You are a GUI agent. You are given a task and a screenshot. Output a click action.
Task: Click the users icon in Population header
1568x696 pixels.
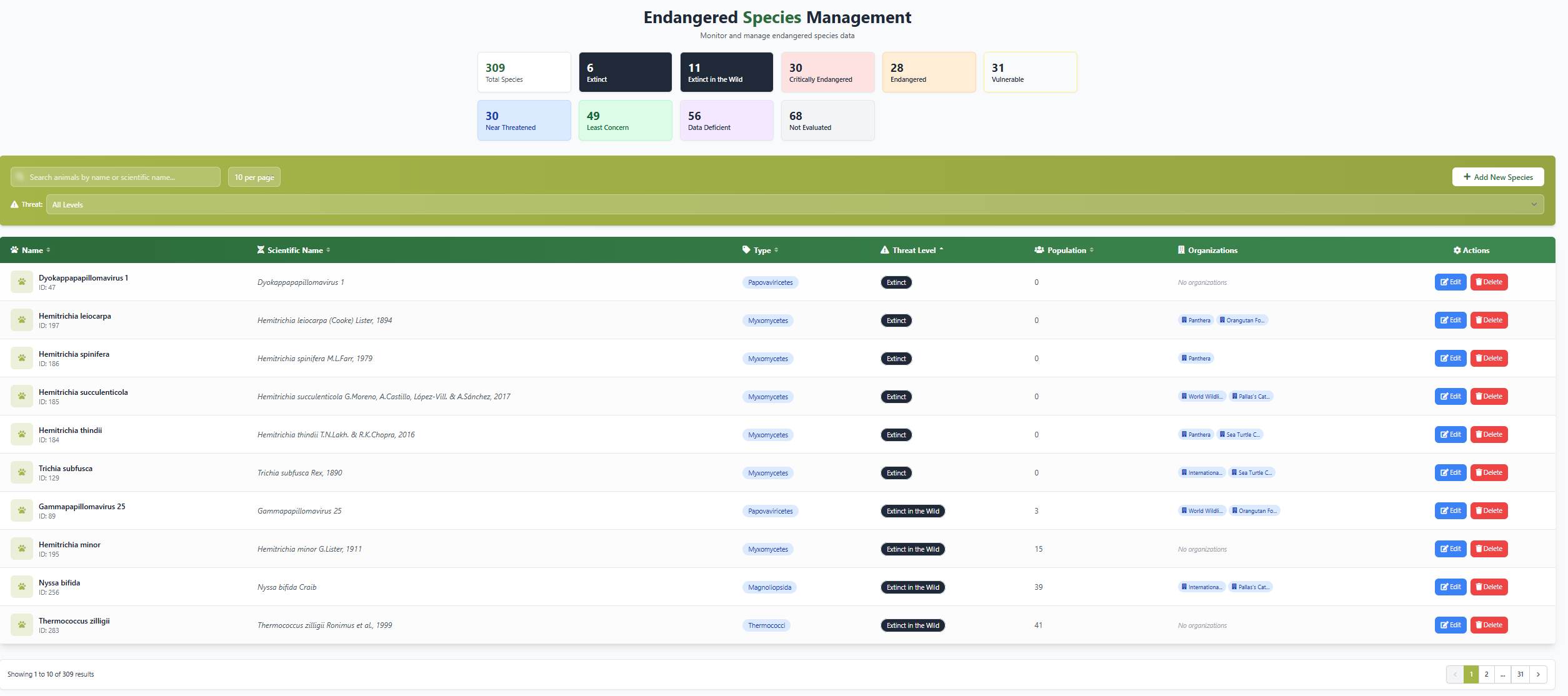click(x=1039, y=250)
